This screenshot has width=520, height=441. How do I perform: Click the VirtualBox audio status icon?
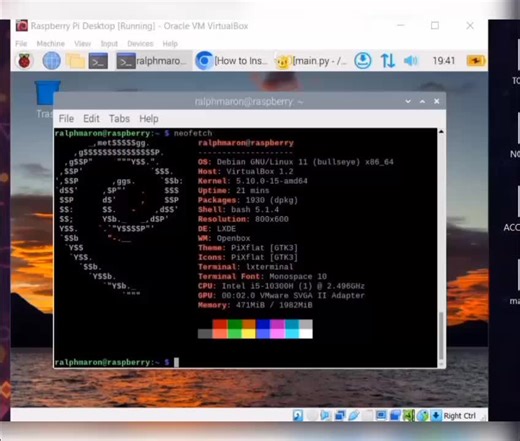click(x=325, y=415)
